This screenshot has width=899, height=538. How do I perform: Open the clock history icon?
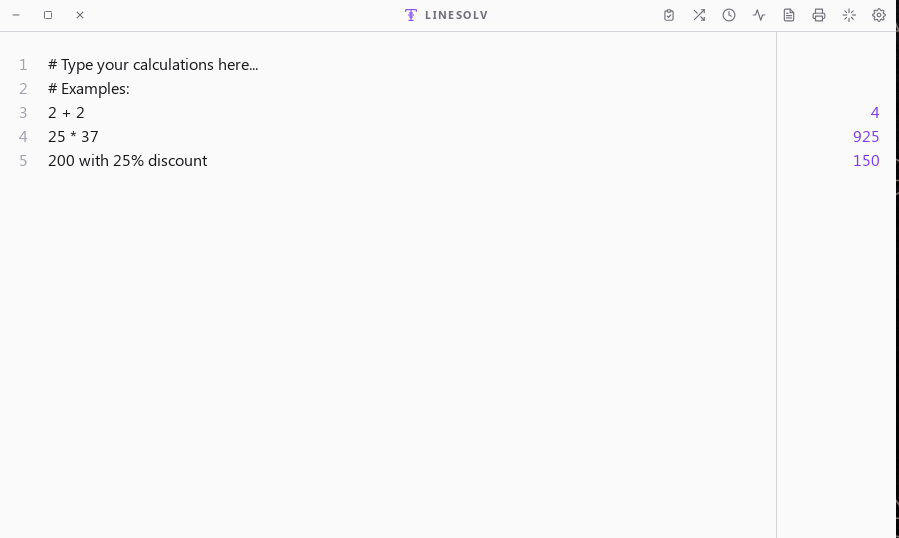click(x=729, y=15)
